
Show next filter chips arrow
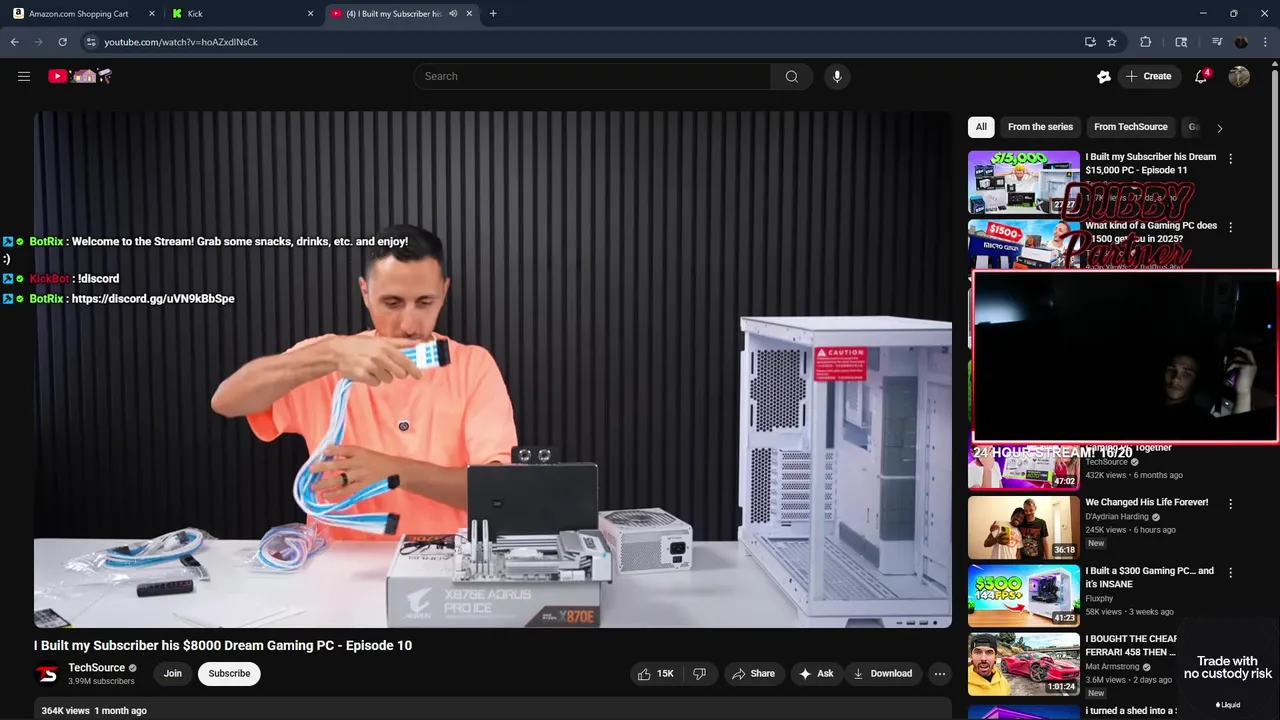point(1219,128)
